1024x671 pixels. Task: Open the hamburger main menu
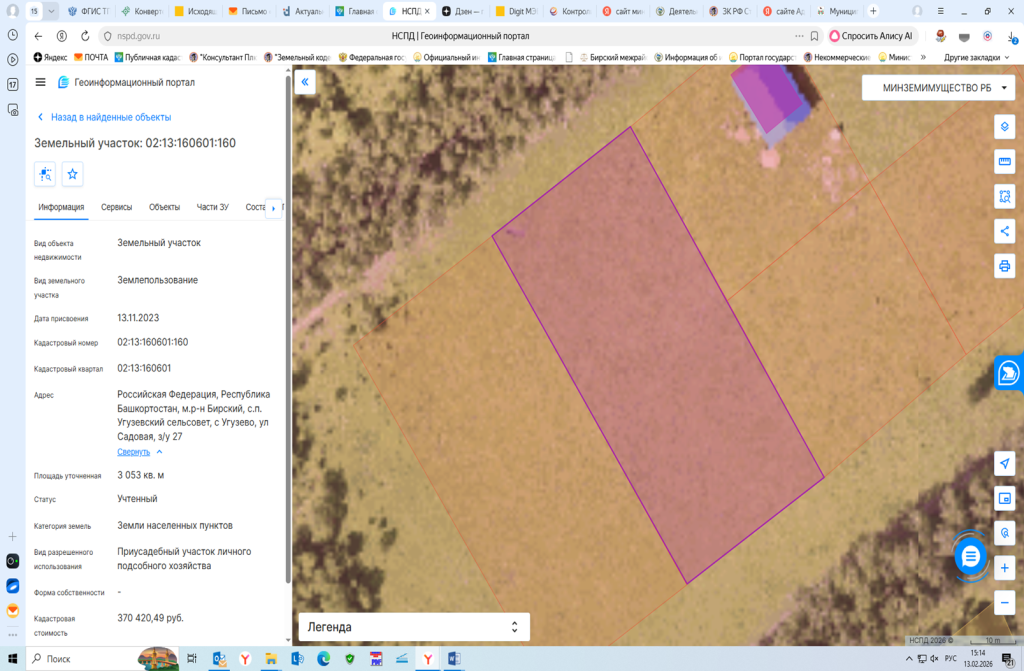click(40, 82)
